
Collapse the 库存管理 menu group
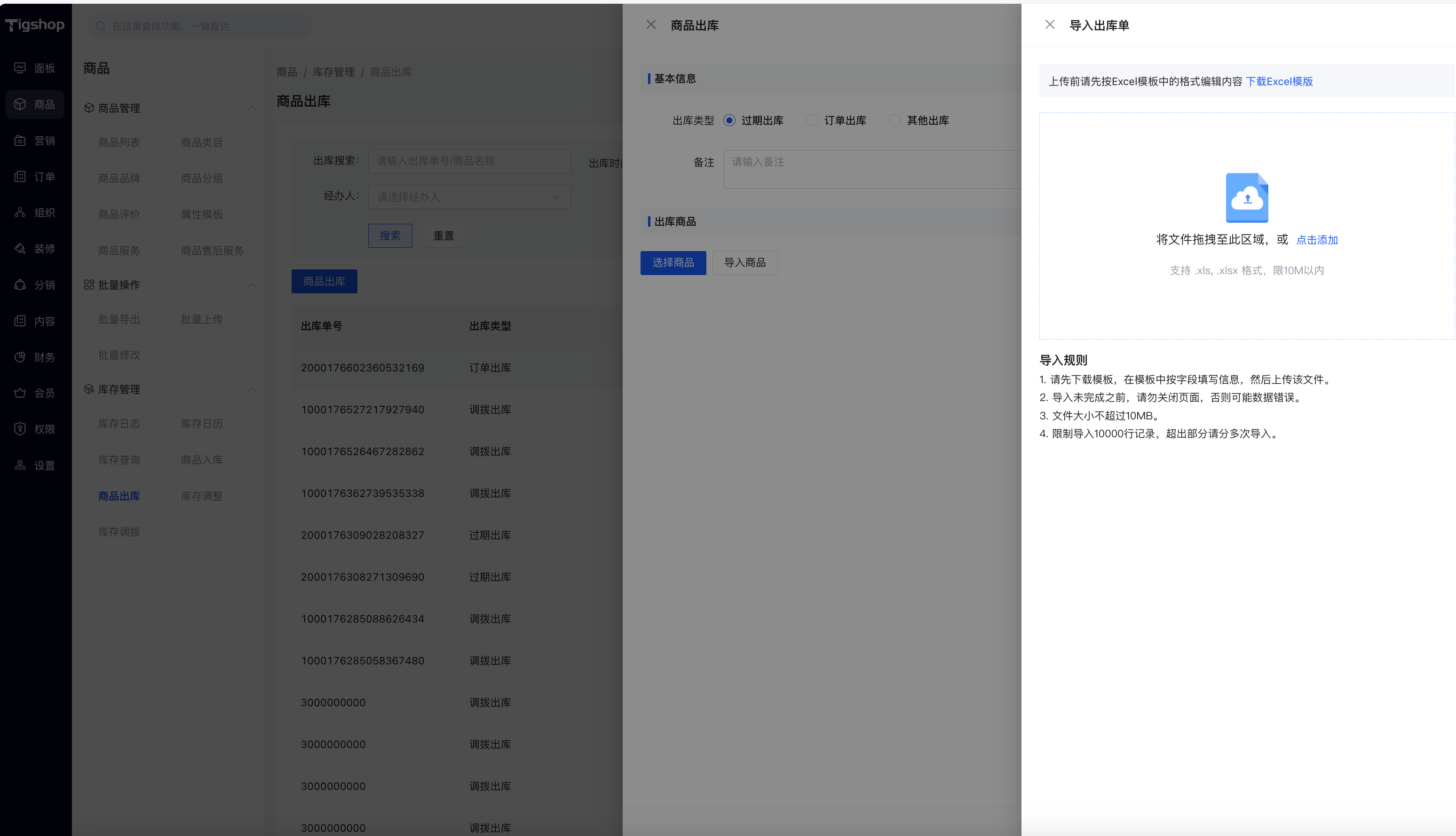tap(252, 389)
